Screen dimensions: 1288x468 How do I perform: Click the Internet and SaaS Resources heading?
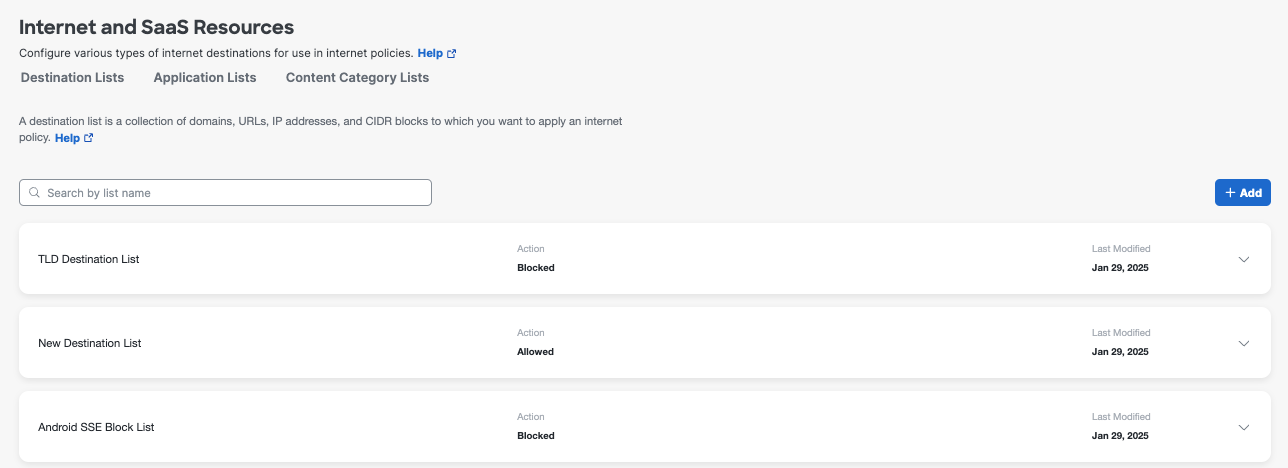(156, 27)
